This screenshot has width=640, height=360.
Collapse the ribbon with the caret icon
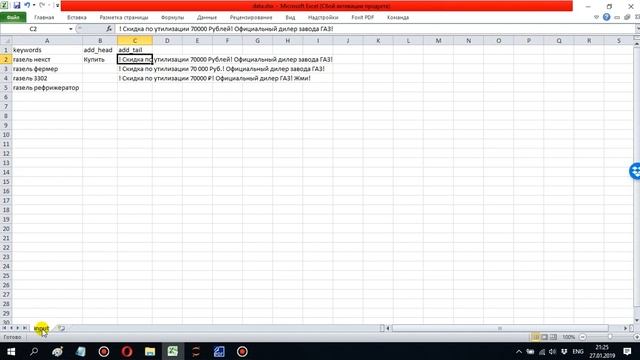click(596, 17)
